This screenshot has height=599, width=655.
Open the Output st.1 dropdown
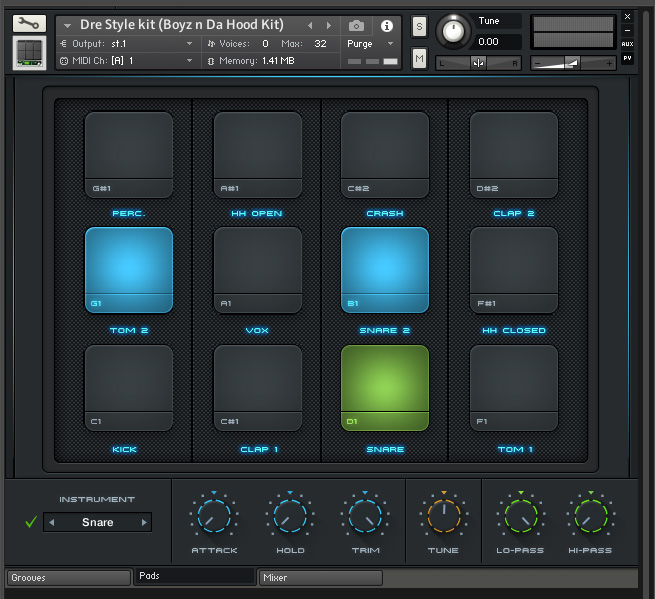pyautogui.click(x=127, y=43)
